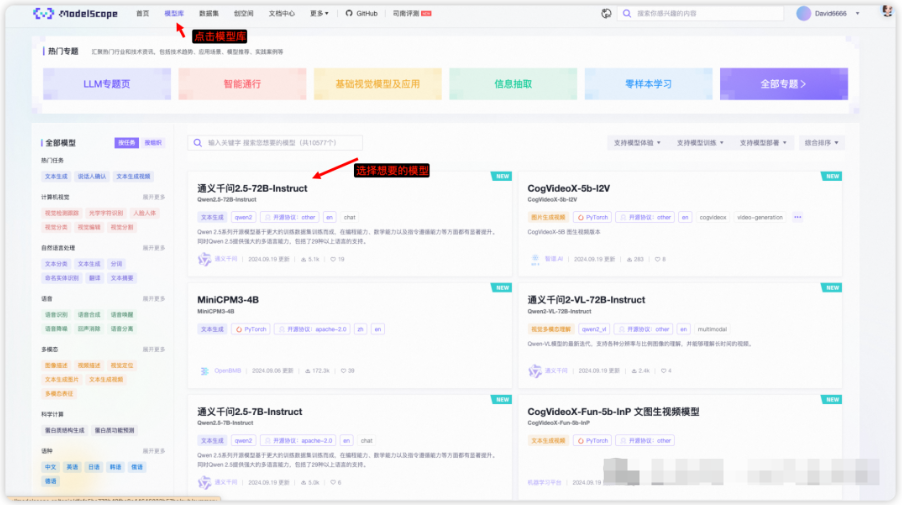
Task: Open the 通义千问2-VL-72B-Instruct model
Action: click(586, 300)
